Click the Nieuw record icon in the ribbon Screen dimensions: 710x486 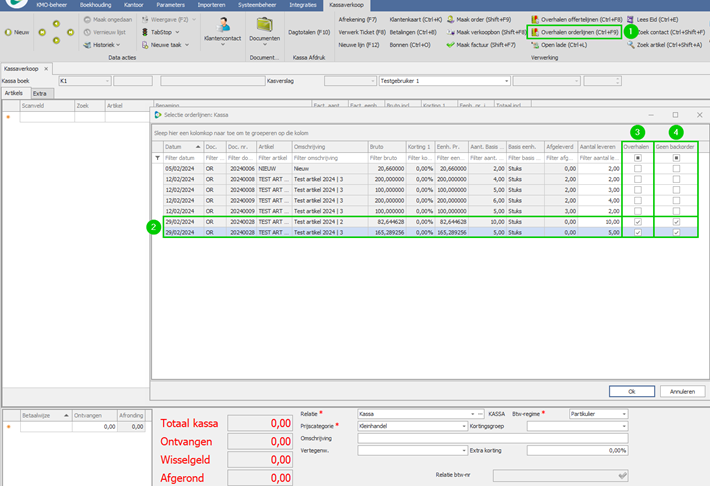coord(8,33)
